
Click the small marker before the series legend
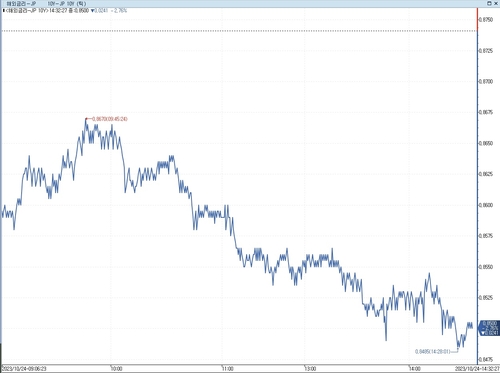(x=4, y=11)
